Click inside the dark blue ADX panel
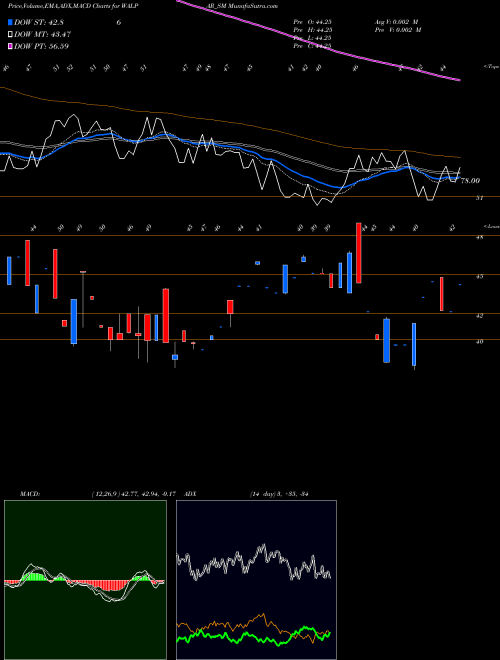 tap(256, 580)
